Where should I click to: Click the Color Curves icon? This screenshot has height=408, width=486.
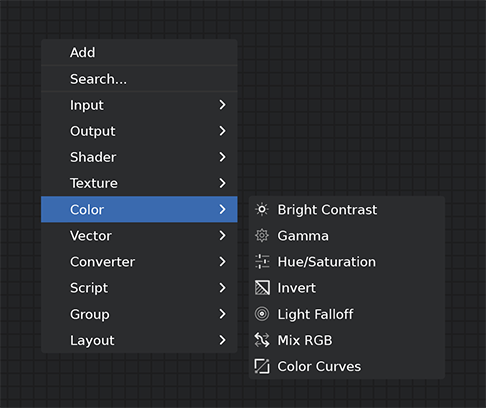click(x=262, y=366)
